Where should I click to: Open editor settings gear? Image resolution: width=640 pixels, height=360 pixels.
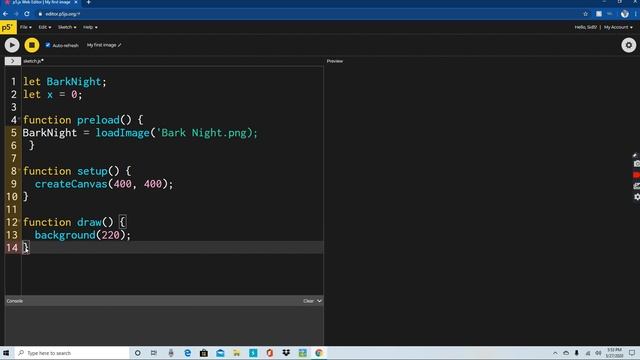(x=629, y=45)
